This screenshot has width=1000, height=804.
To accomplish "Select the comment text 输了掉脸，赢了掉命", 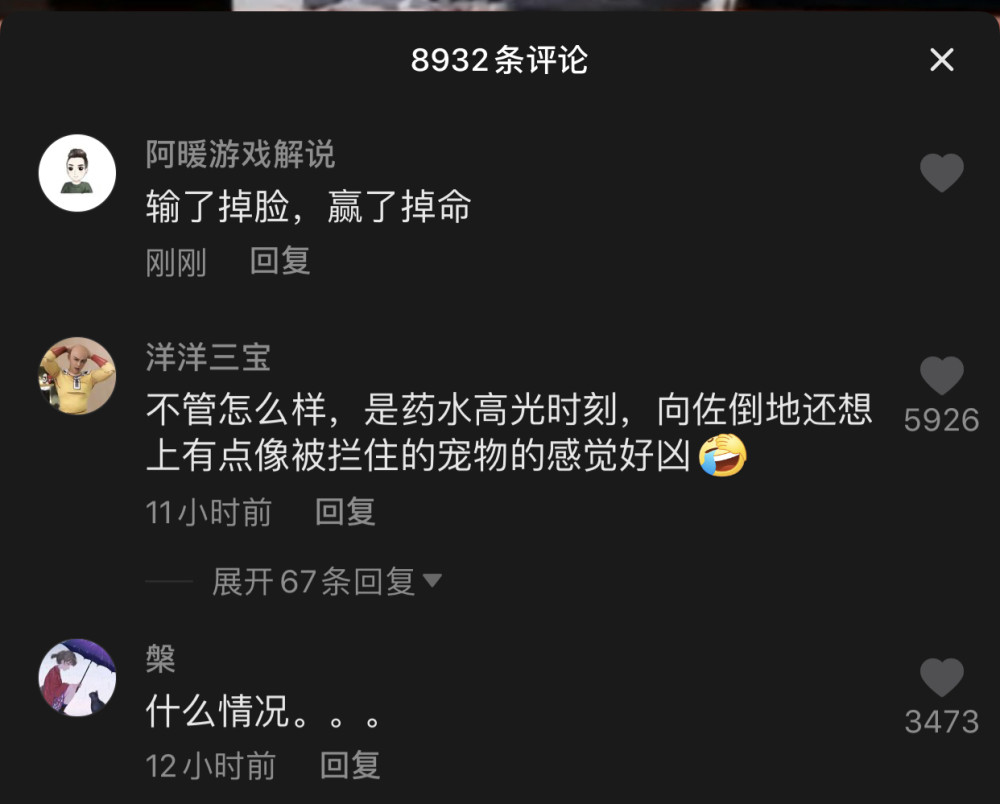I will pos(309,207).
